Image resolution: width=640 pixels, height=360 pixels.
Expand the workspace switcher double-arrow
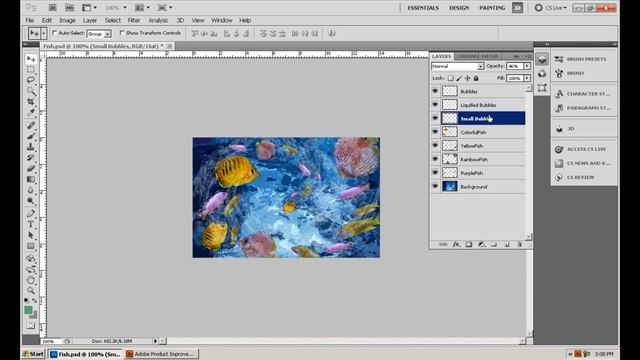(x=517, y=8)
